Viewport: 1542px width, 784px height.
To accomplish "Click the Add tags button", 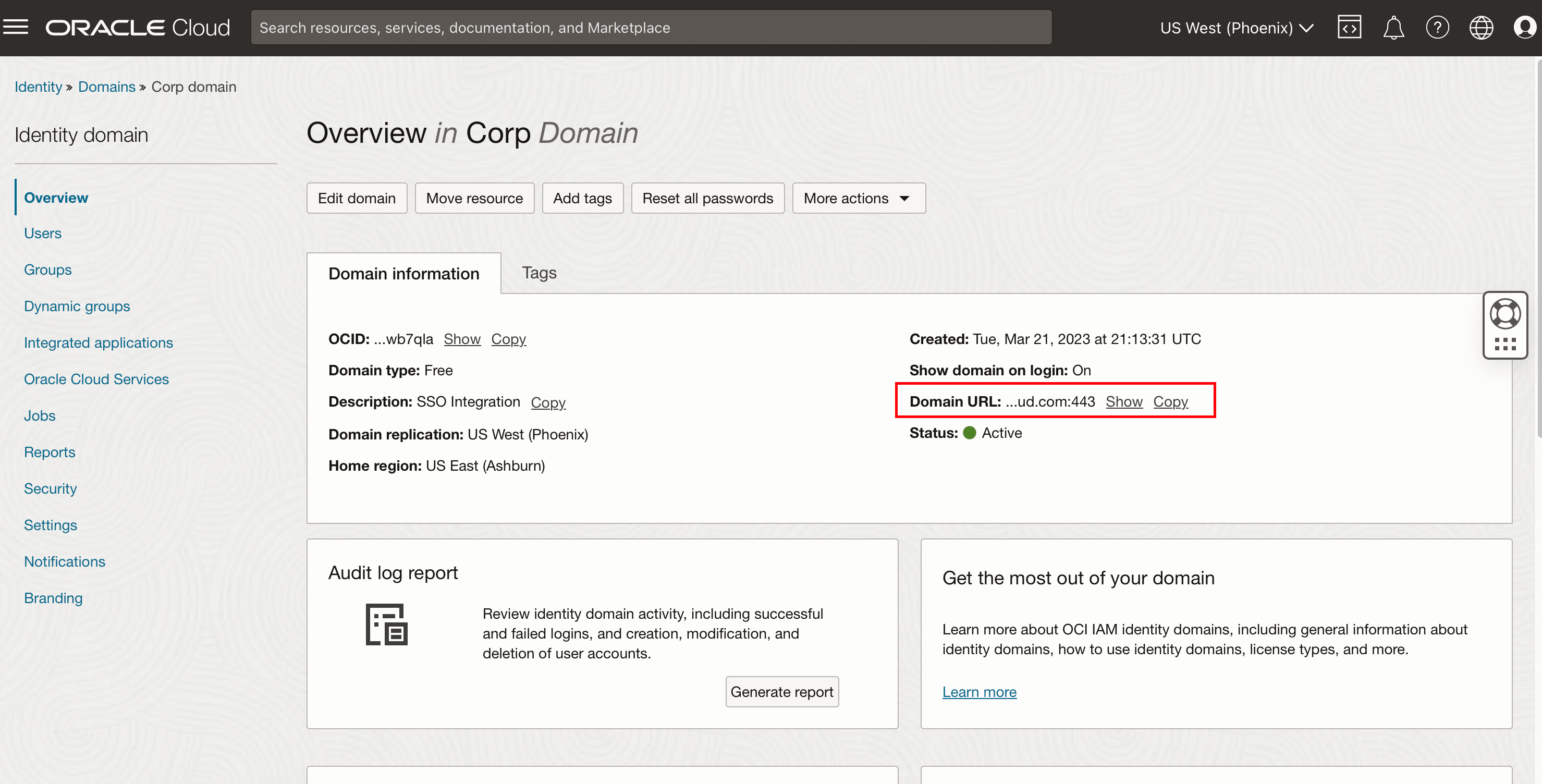I will (x=582, y=198).
